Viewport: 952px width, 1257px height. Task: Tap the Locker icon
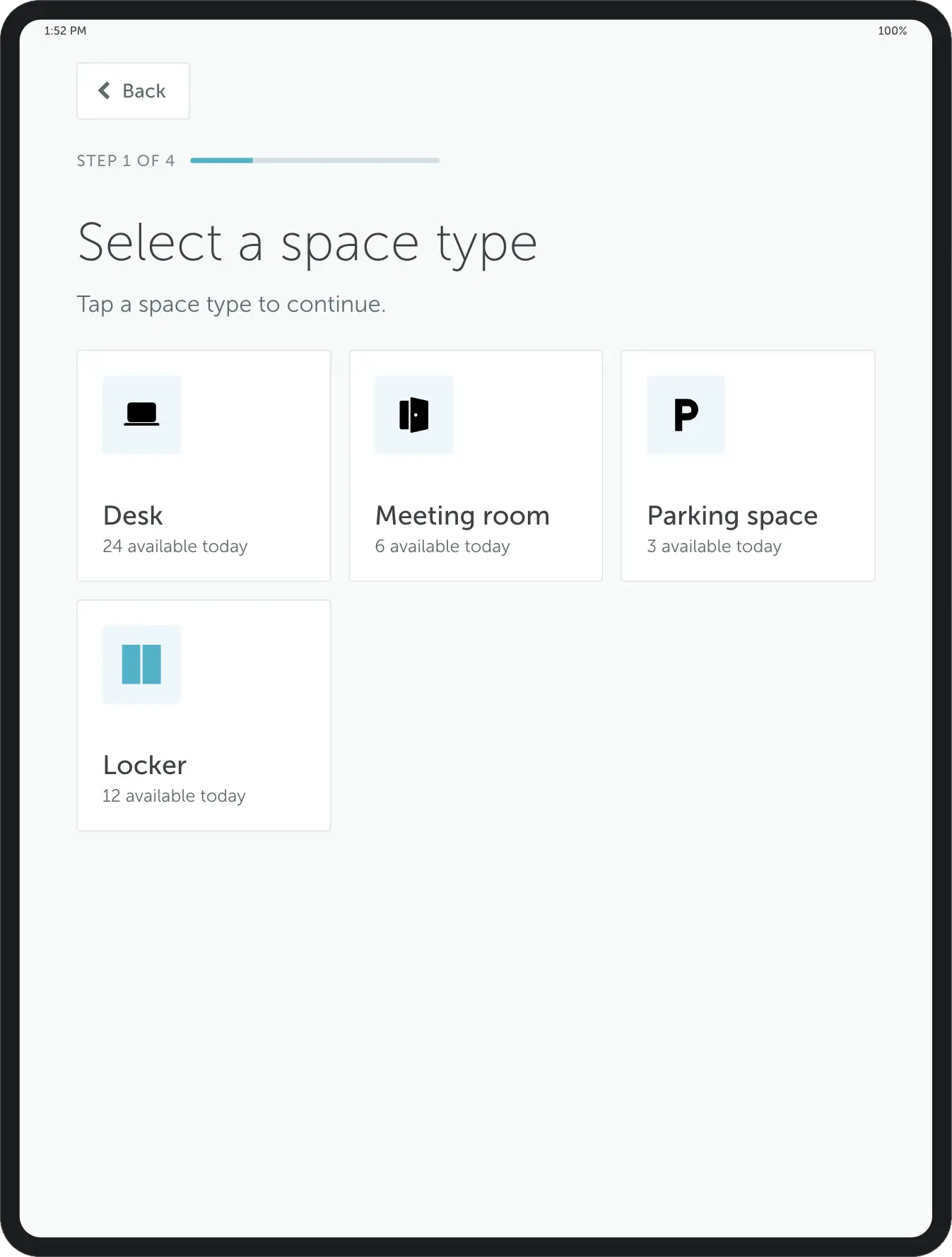click(141, 664)
